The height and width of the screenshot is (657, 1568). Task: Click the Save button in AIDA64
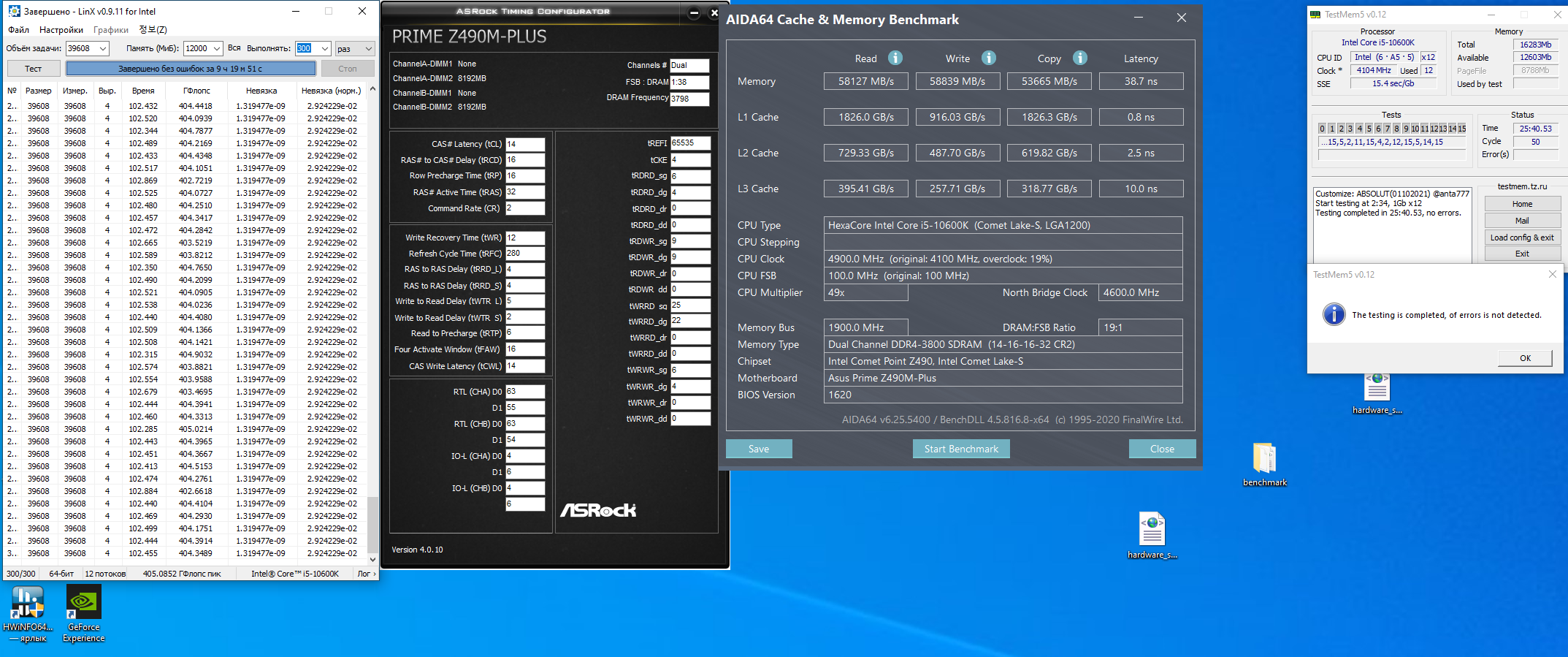point(759,449)
